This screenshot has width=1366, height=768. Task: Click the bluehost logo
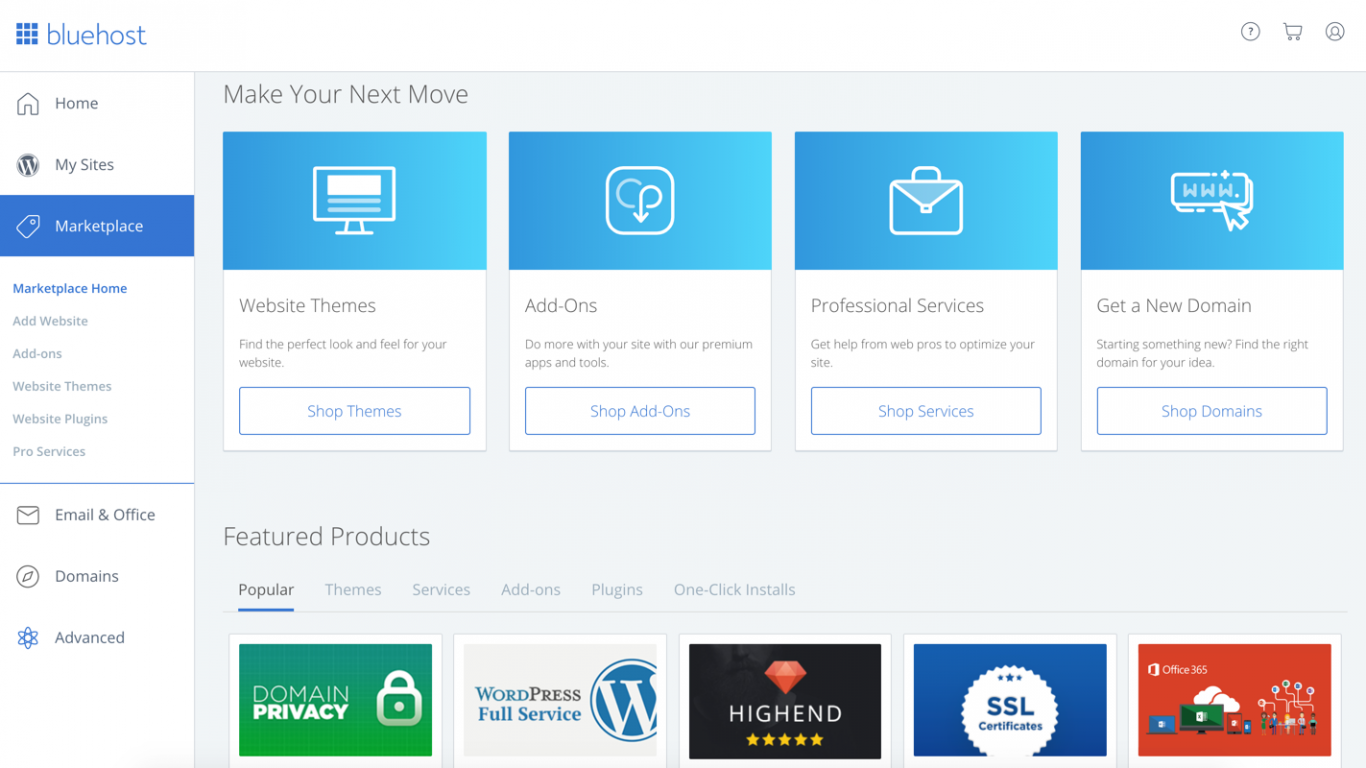click(80, 34)
